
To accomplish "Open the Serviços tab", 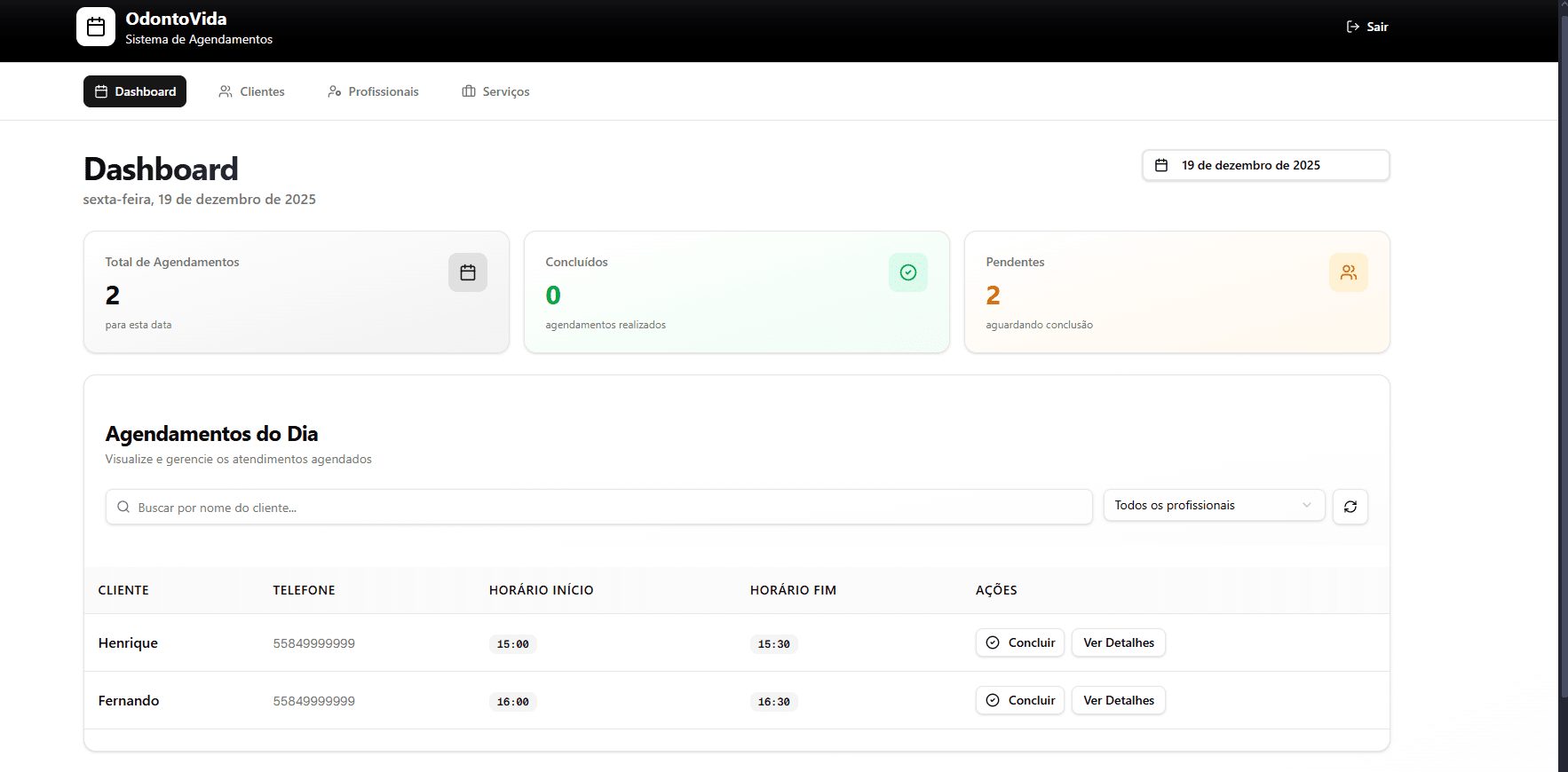I will [x=495, y=91].
